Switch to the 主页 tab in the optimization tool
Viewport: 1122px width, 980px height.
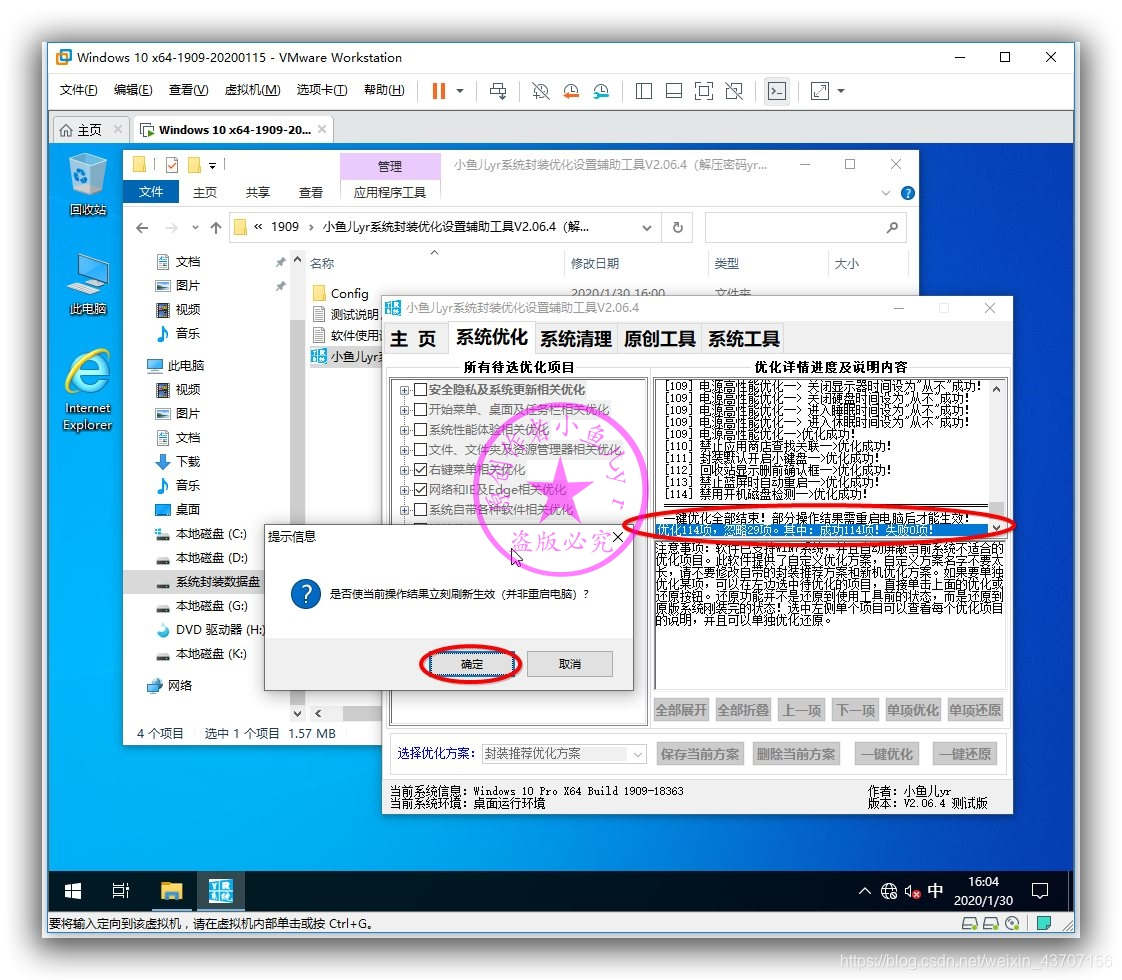[414, 339]
